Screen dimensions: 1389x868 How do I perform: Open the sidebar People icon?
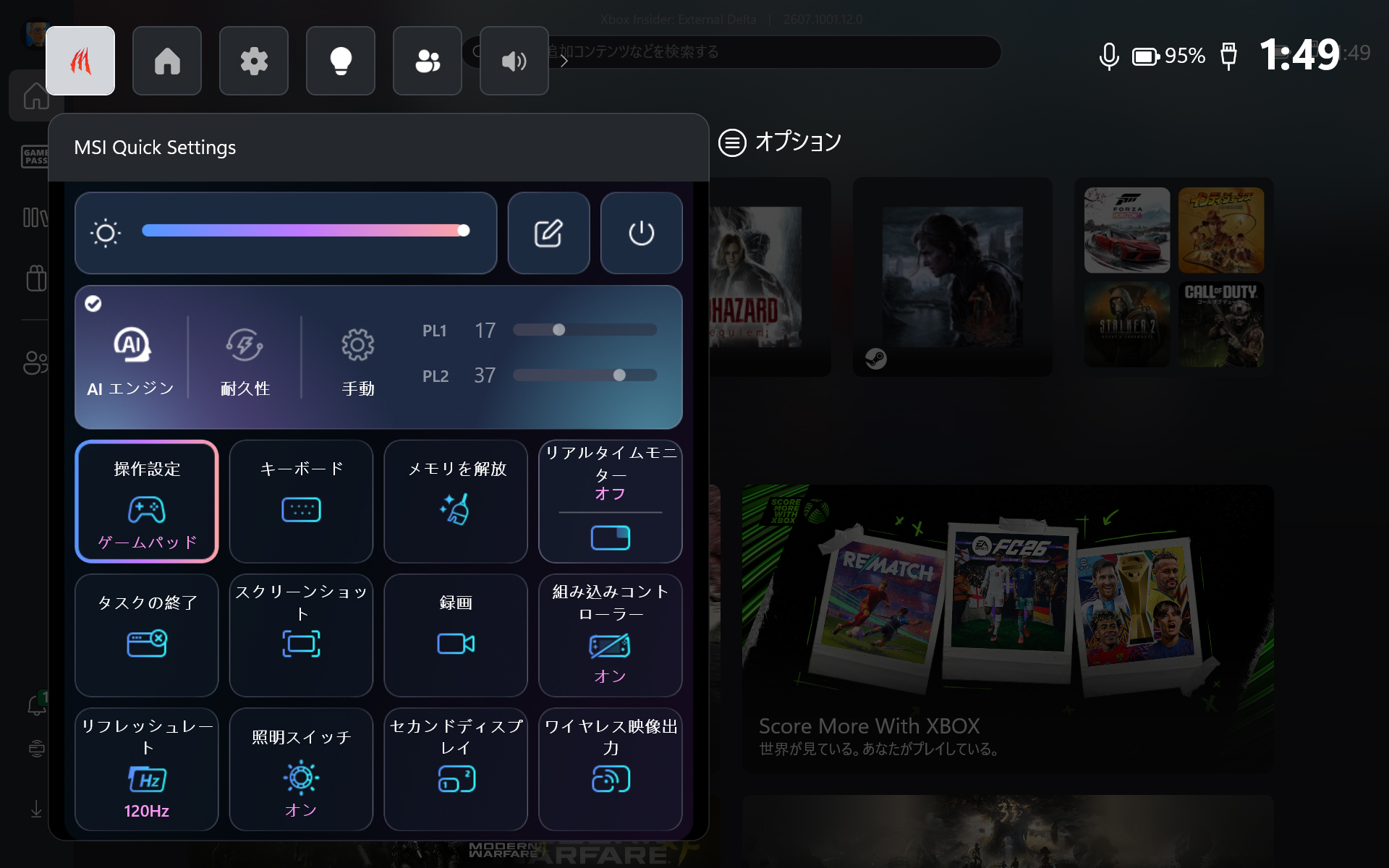pyautogui.click(x=35, y=362)
